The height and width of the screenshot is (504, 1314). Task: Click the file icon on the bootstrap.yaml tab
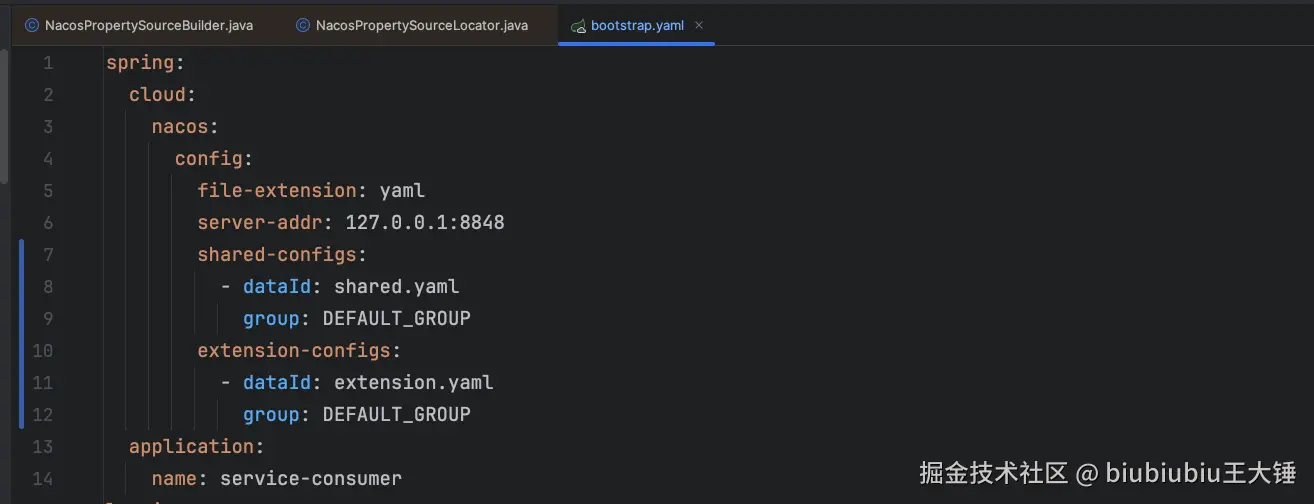point(577,25)
